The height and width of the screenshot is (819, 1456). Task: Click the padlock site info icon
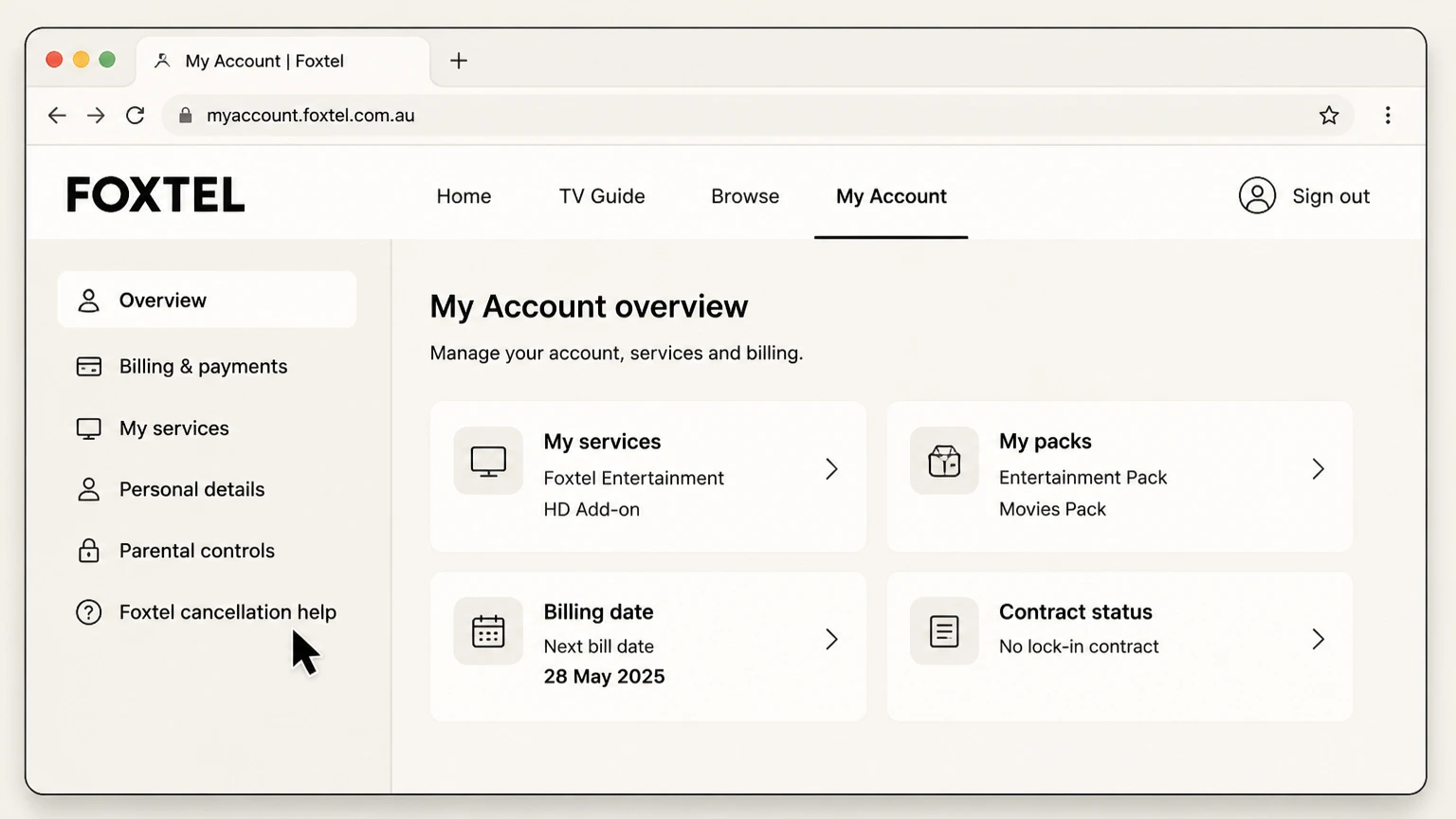click(x=186, y=116)
